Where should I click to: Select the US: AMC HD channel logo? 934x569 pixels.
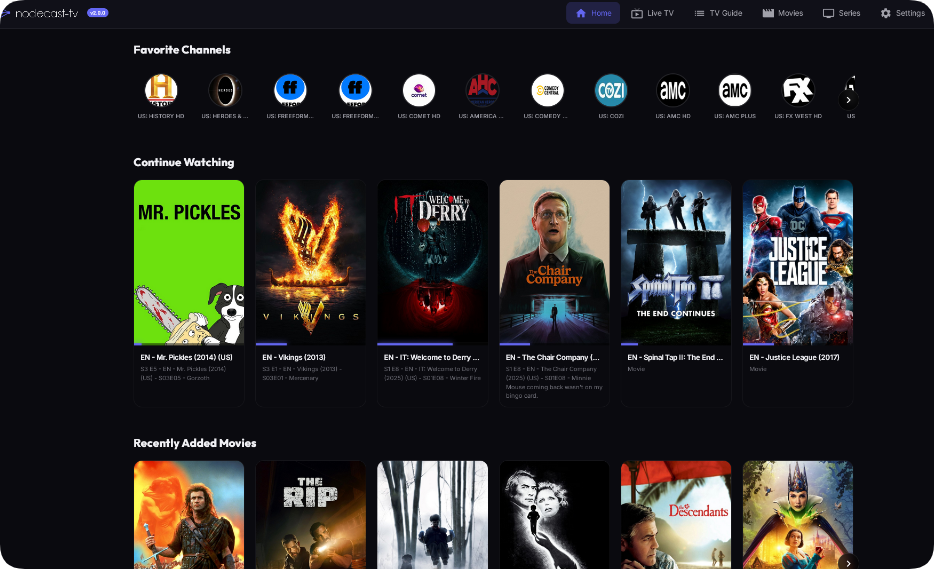click(673, 90)
